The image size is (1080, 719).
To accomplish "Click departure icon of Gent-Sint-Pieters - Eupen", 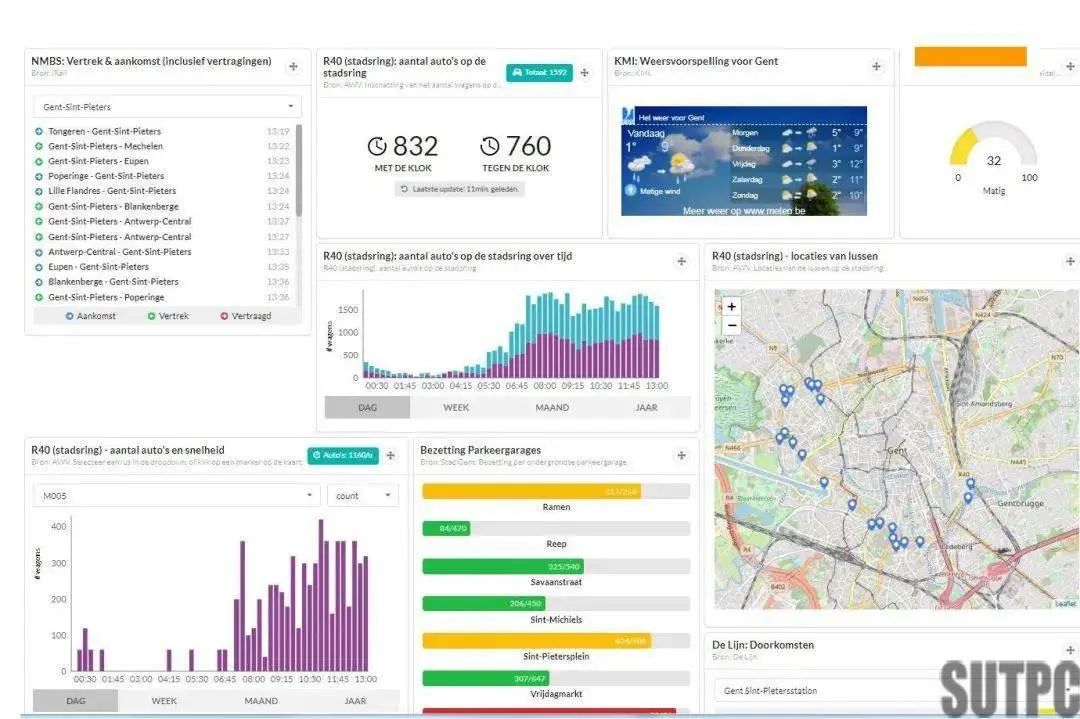I will (x=39, y=161).
